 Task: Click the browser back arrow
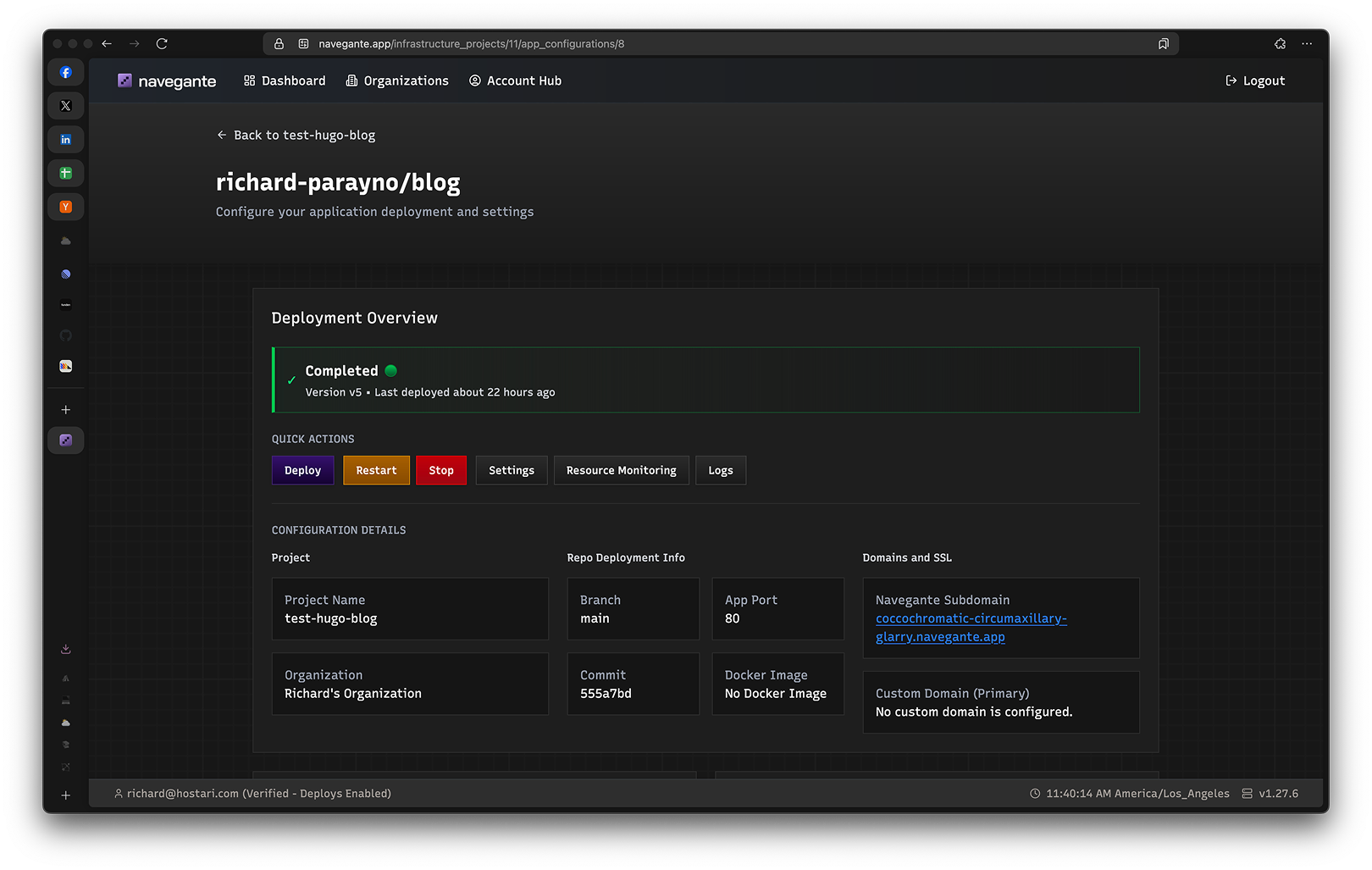106,43
